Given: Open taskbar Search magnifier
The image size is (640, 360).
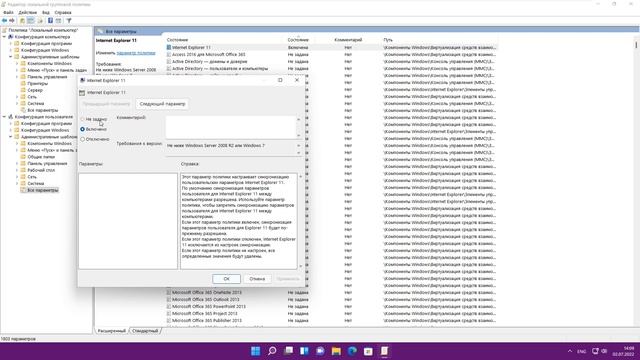Looking at the screenshot, I should click(x=272, y=351).
